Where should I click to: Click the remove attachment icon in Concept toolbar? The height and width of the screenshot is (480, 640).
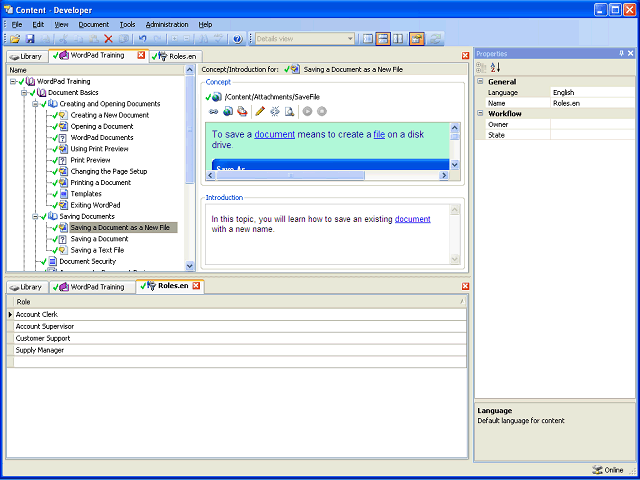click(x=242, y=111)
